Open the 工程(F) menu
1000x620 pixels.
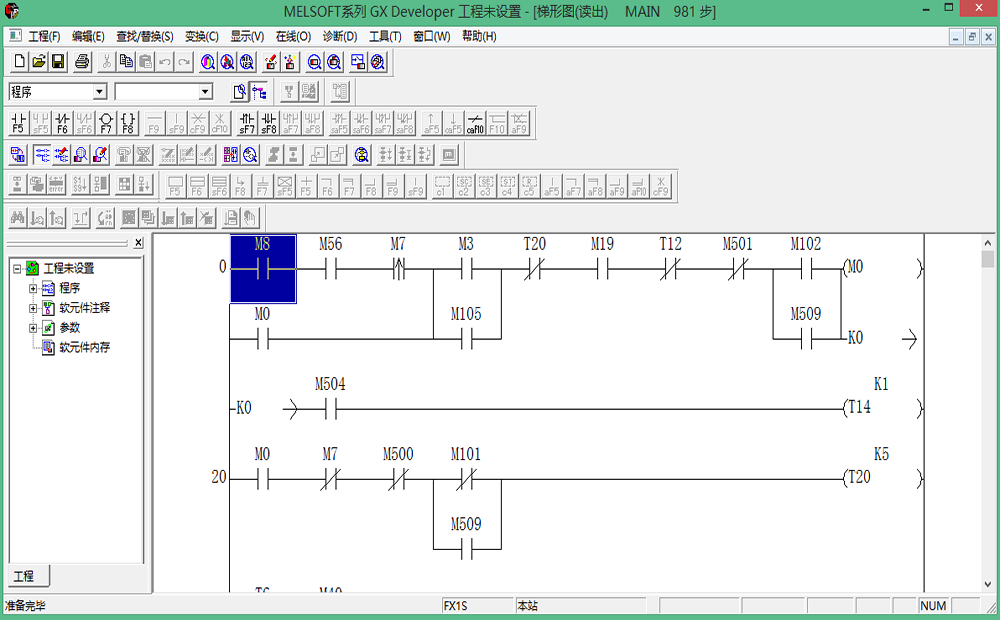tap(44, 36)
